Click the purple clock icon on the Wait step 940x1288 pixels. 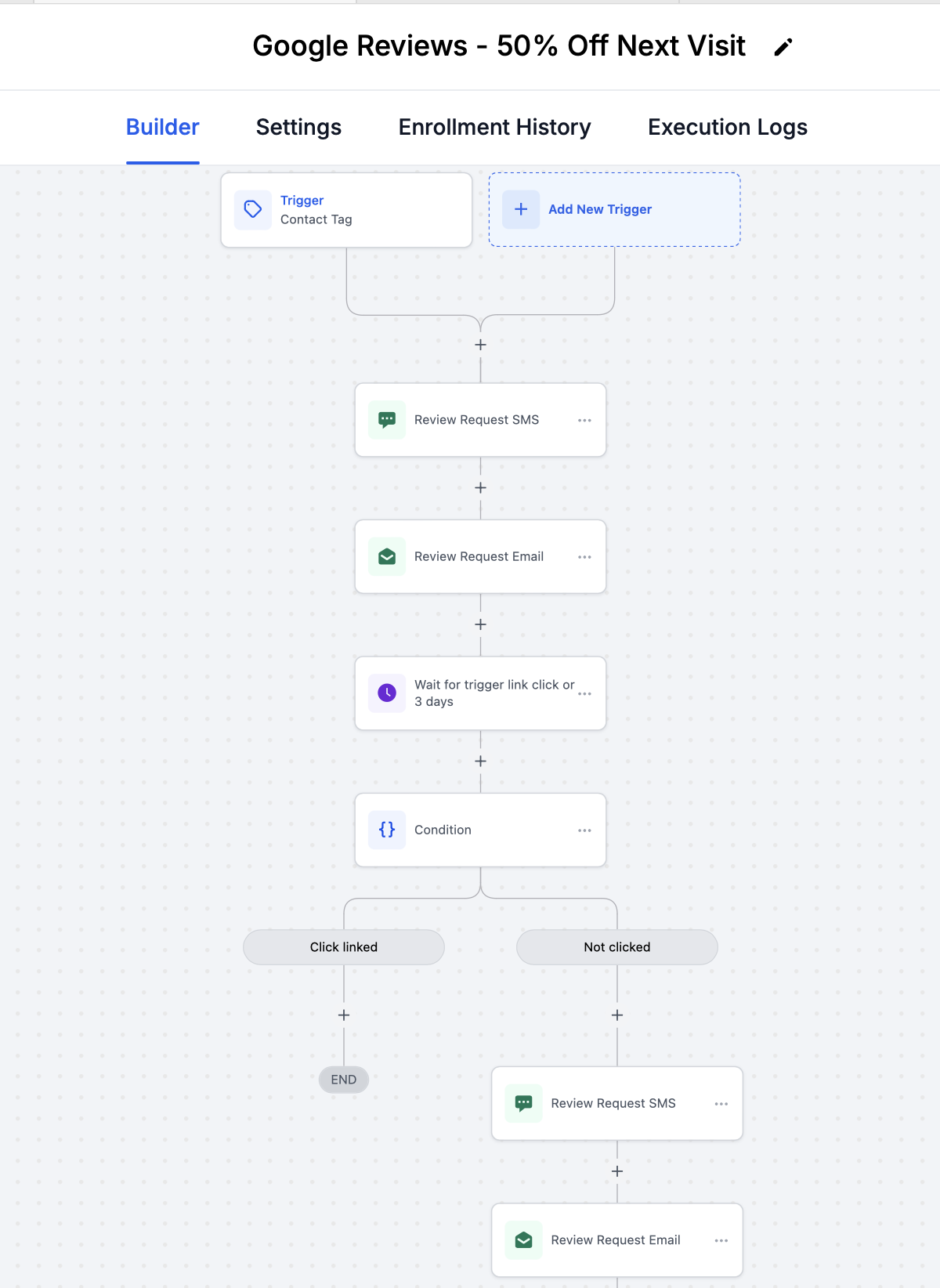click(x=387, y=693)
